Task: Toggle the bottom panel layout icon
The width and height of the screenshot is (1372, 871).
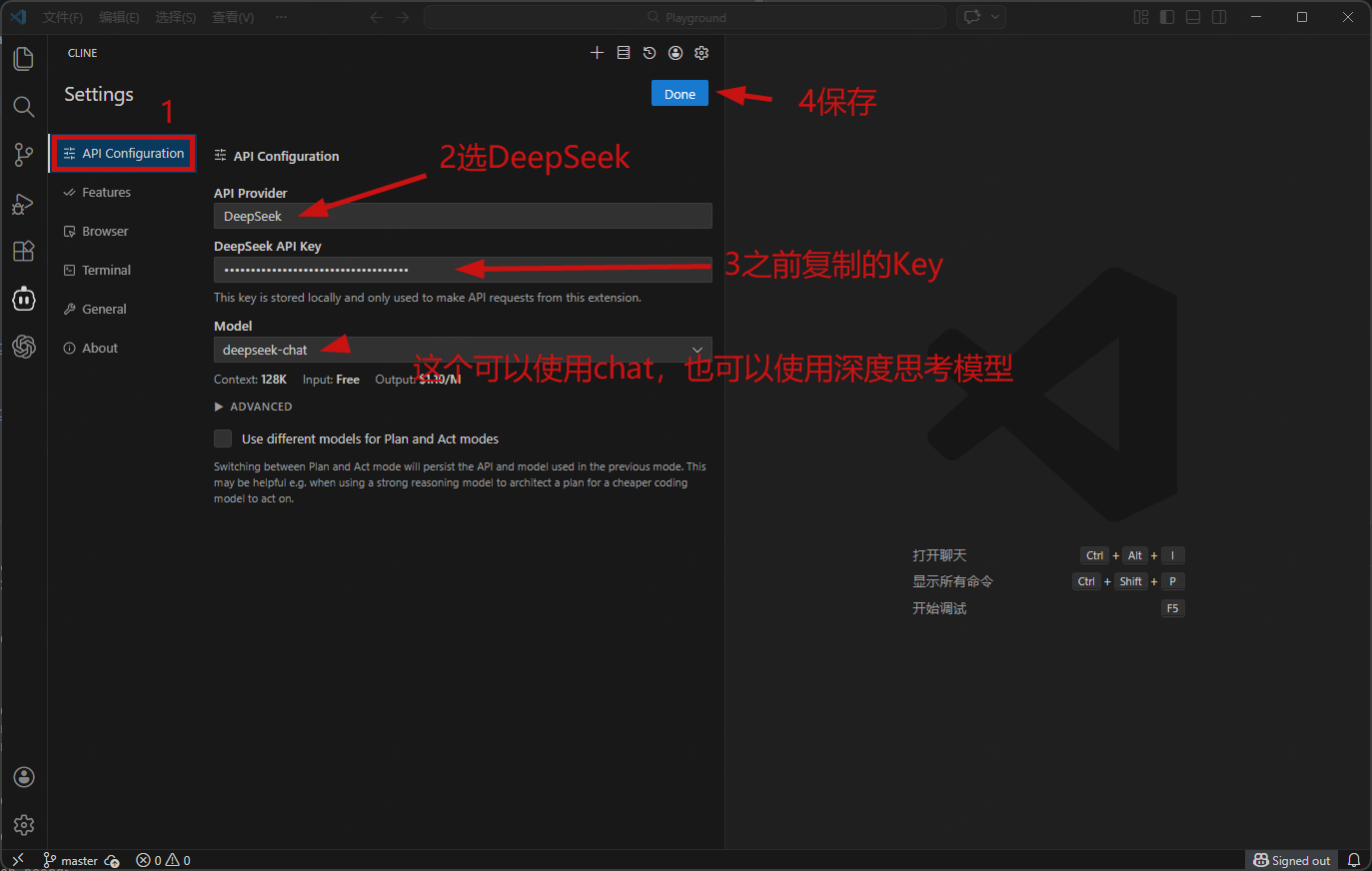Action: (x=1193, y=17)
